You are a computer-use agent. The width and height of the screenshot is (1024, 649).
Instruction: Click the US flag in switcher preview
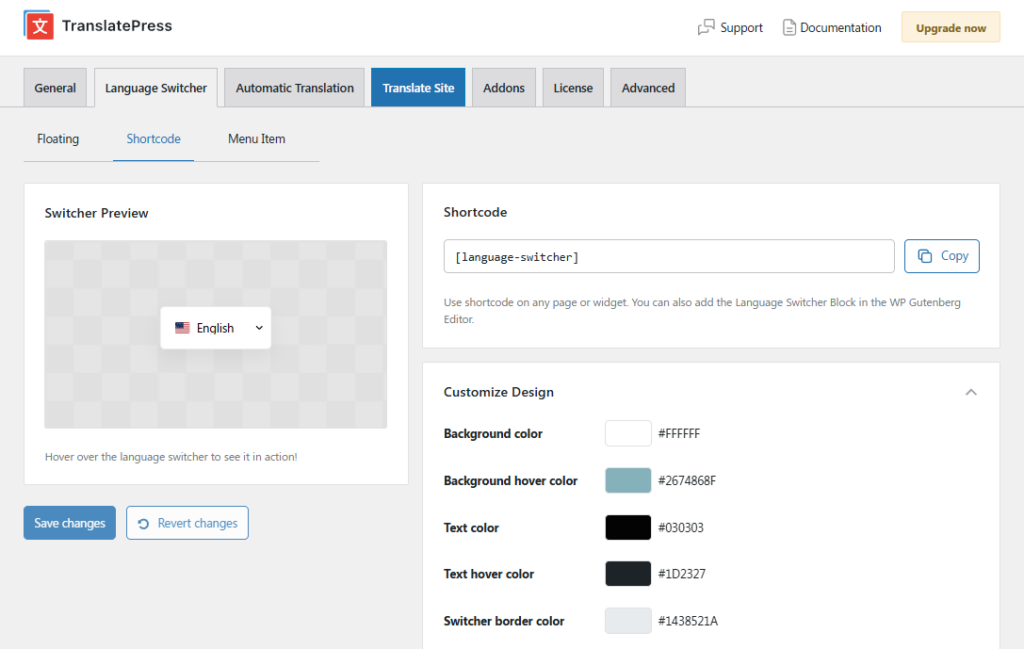pos(182,328)
